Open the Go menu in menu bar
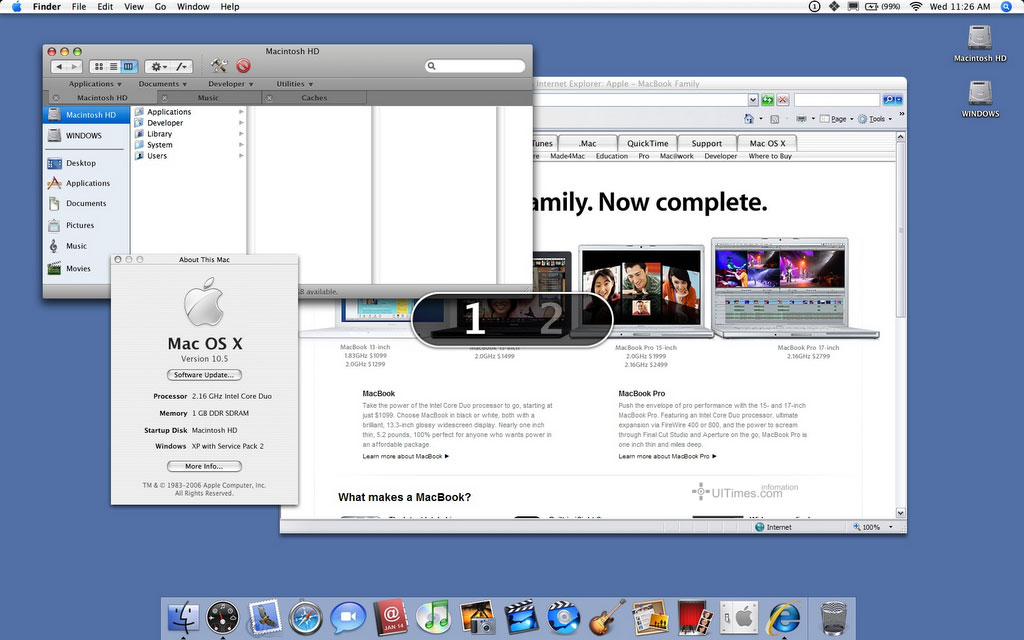 coord(160,7)
